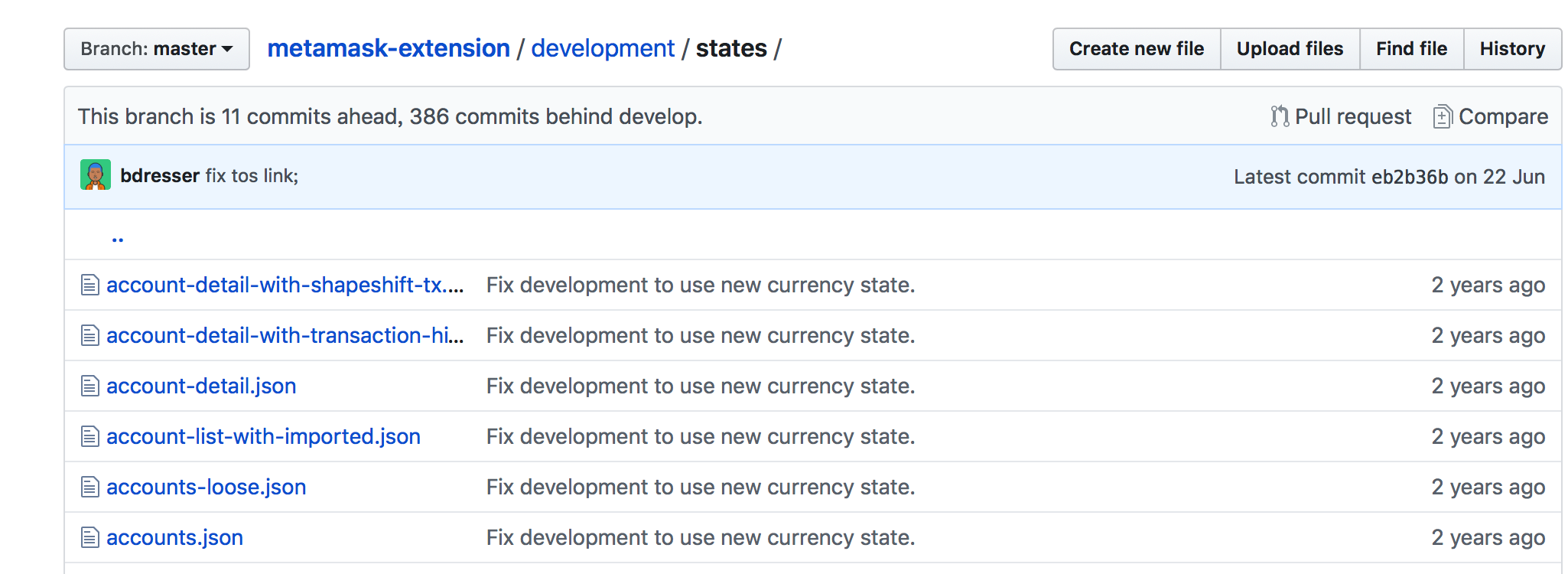
Task: Open account-detail-with-shapeshift-tx file
Action: click(285, 285)
